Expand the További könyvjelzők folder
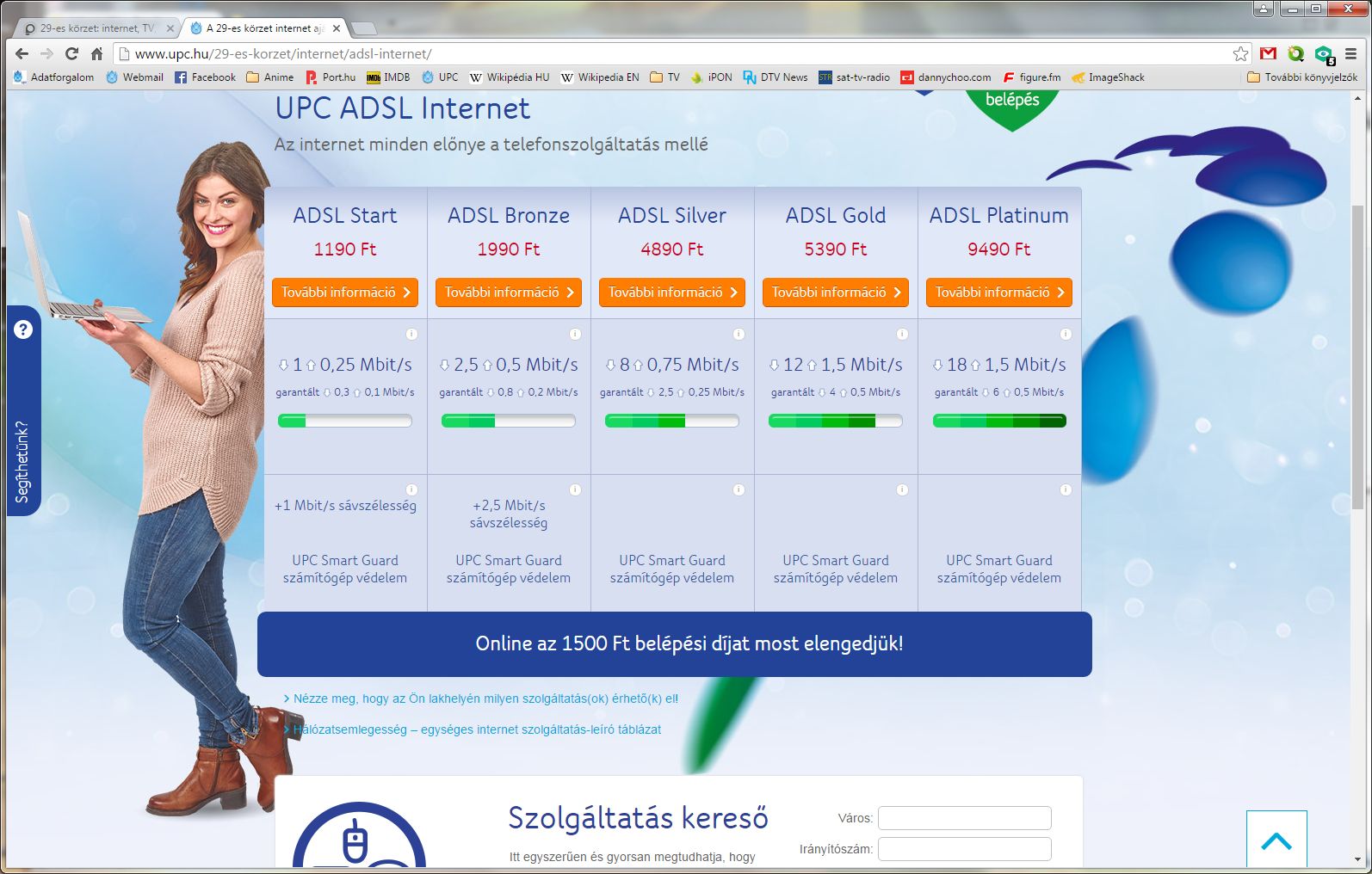The image size is (1372, 874). tap(1302, 77)
